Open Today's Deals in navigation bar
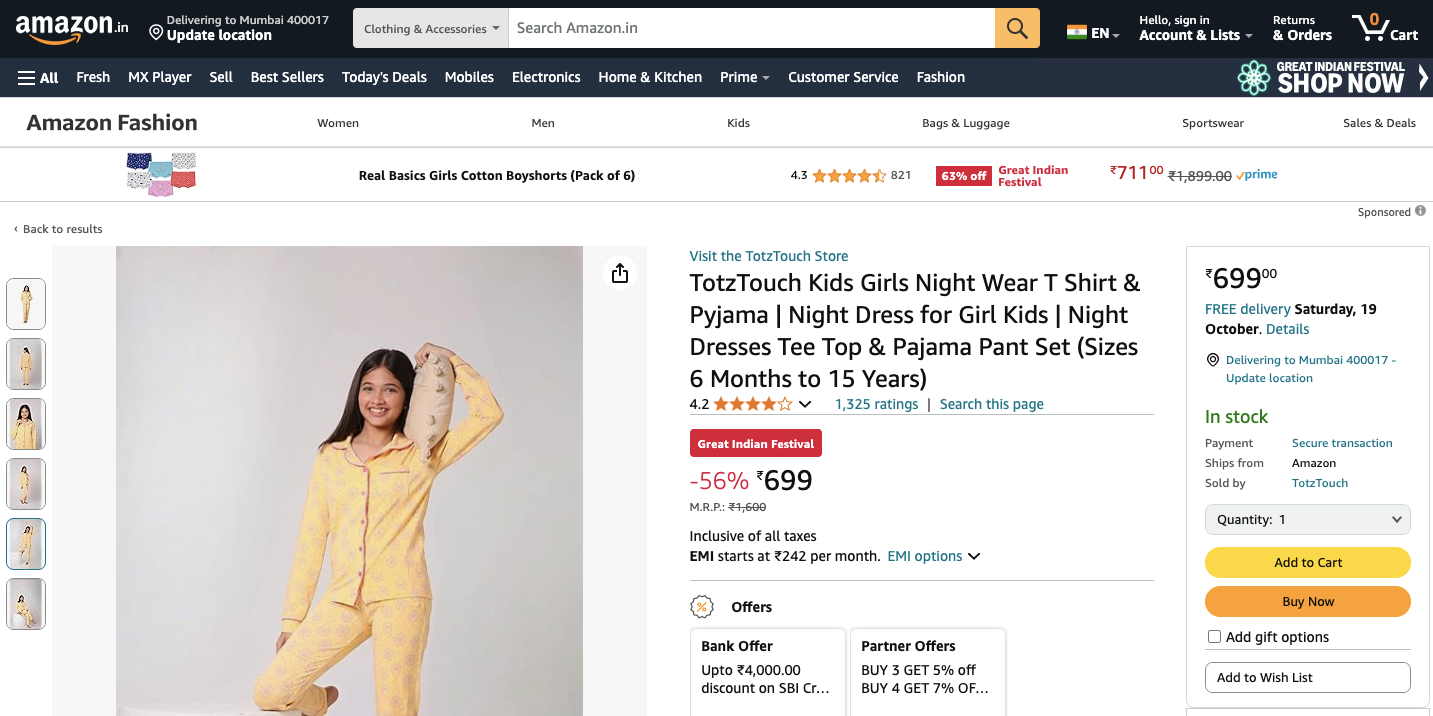The height and width of the screenshot is (716, 1433). (x=384, y=77)
